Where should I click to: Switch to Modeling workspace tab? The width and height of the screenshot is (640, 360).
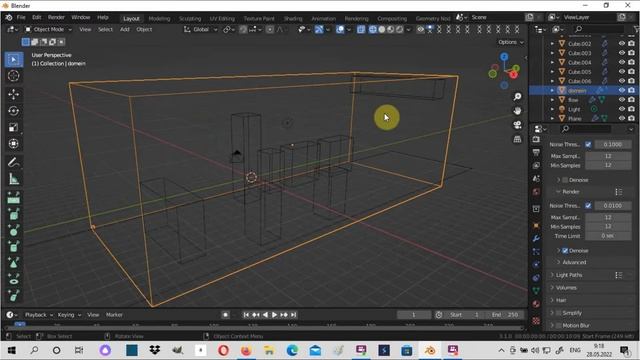tap(159, 18)
